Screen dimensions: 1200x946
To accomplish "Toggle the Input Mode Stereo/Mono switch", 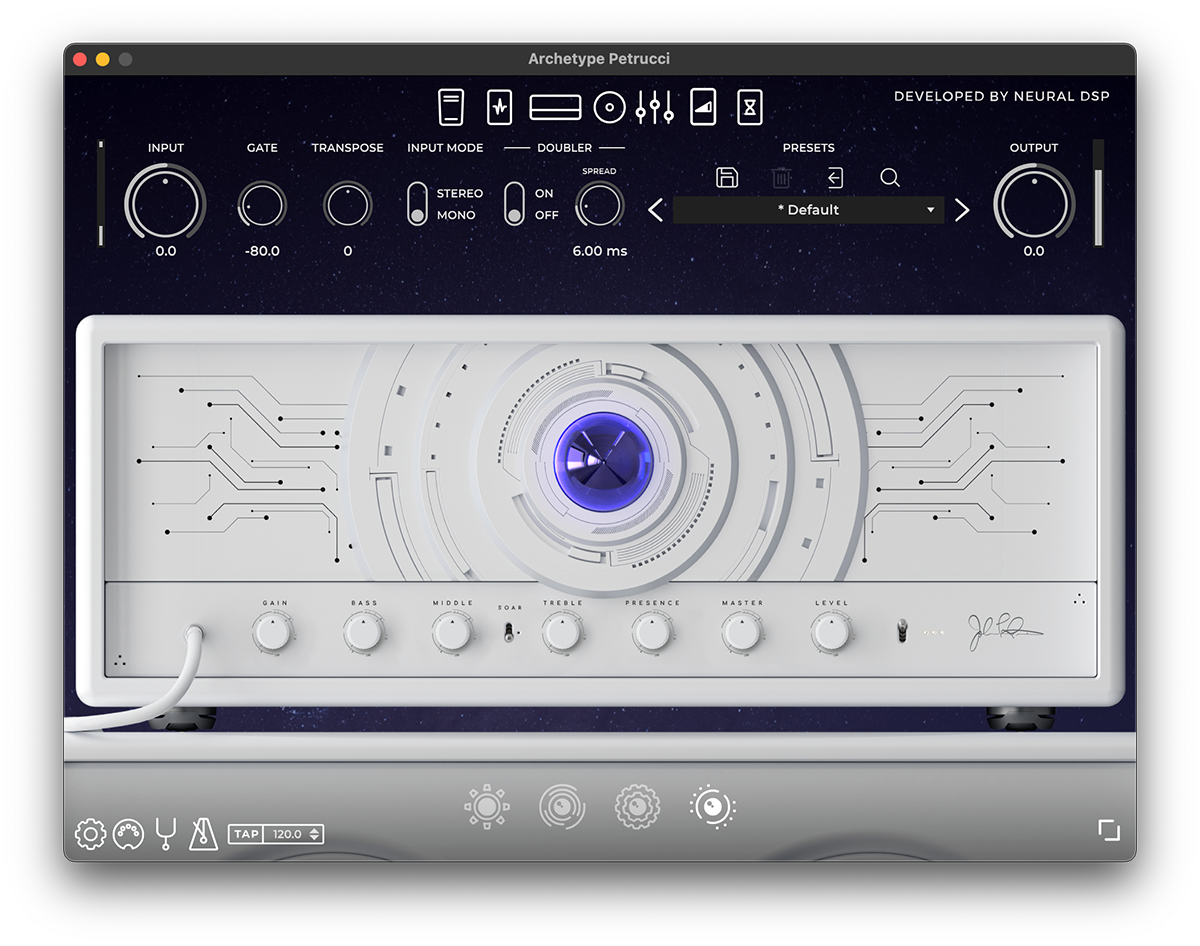I will pyautogui.click(x=417, y=204).
